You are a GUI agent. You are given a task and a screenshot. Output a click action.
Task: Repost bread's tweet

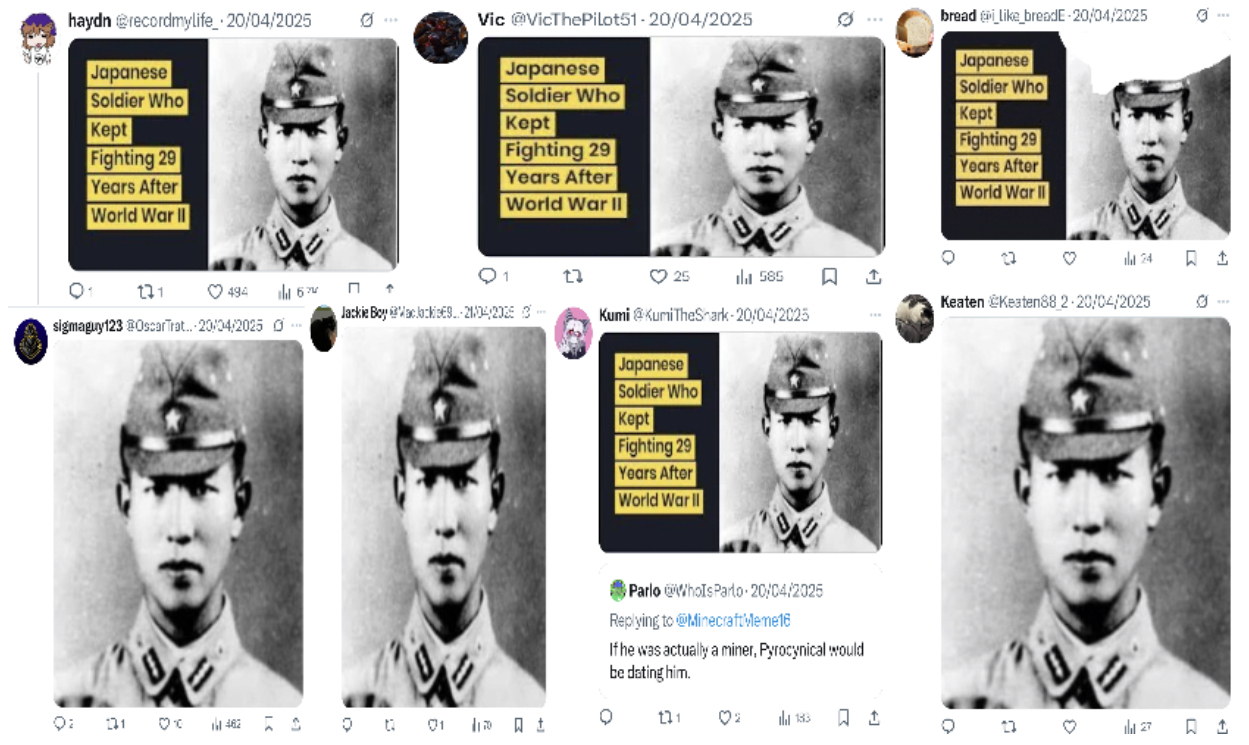pyautogui.click(x=1008, y=258)
